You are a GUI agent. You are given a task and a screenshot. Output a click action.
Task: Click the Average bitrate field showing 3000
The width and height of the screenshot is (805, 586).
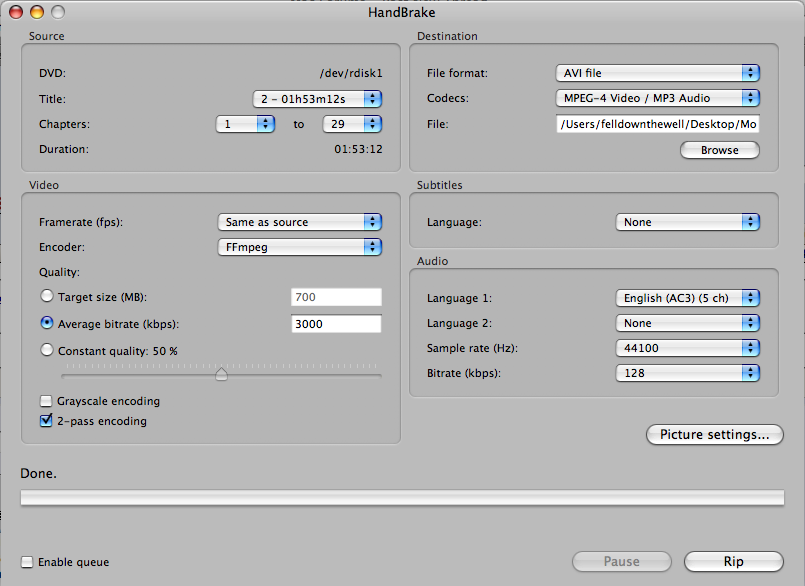pyautogui.click(x=336, y=324)
